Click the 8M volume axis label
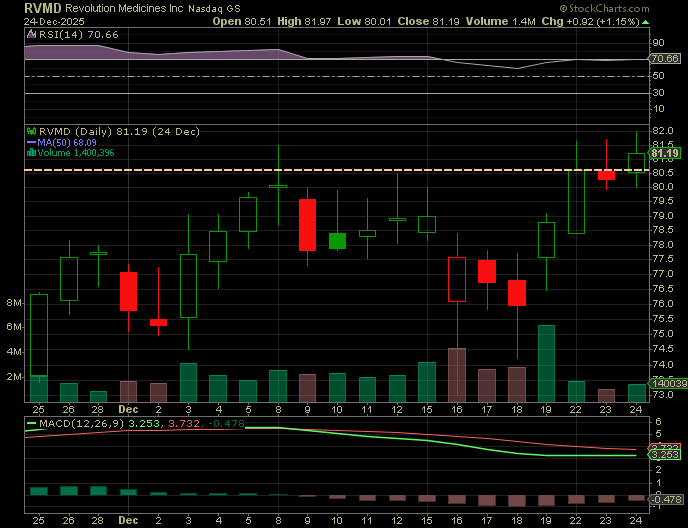Image resolution: width=688 pixels, height=528 pixels. (x=14, y=303)
